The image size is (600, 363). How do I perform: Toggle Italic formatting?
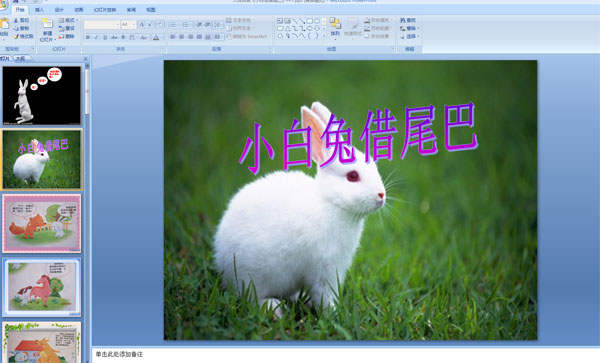click(96, 37)
